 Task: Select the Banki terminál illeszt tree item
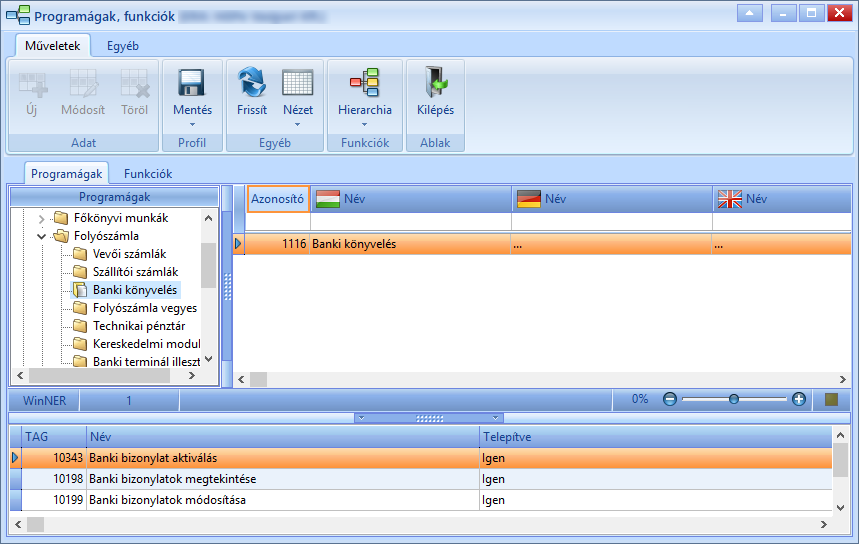(x=146, y=362)
